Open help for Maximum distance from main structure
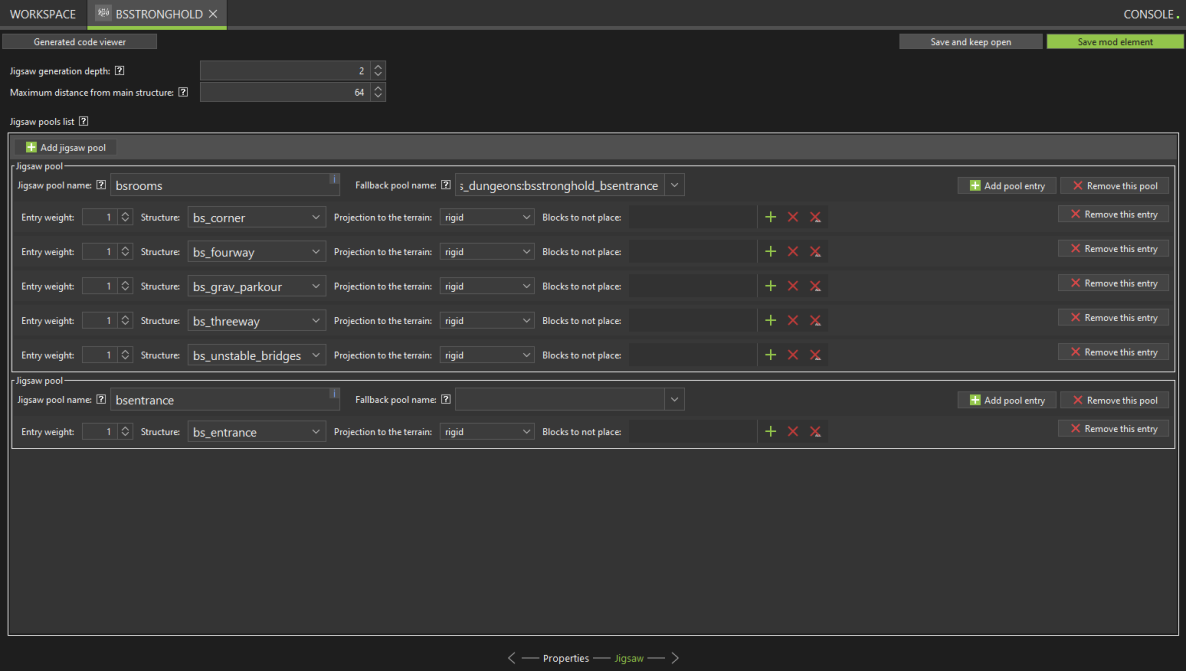 tap(183, 92)
